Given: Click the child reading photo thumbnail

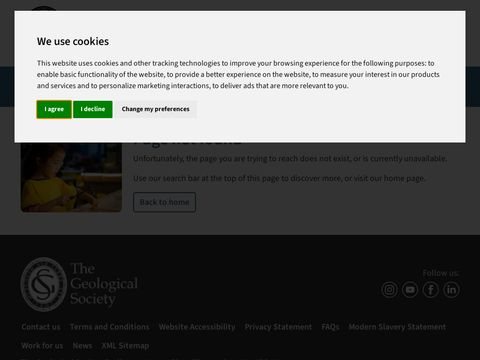Looking at the screenshot, I should click(71, 177).
